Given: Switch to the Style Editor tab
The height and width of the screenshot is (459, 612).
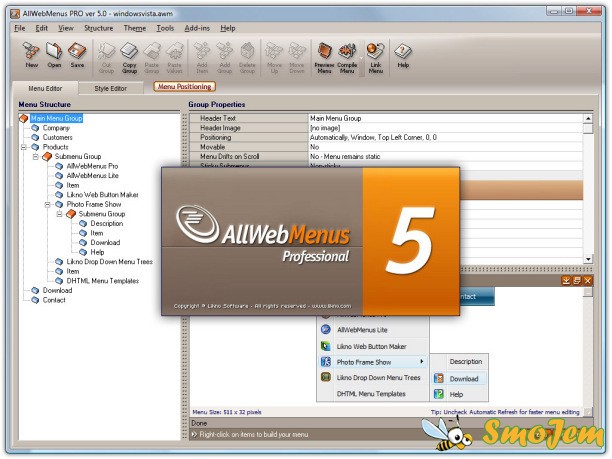Looking at the screenshot, I should tap(110, 89).
